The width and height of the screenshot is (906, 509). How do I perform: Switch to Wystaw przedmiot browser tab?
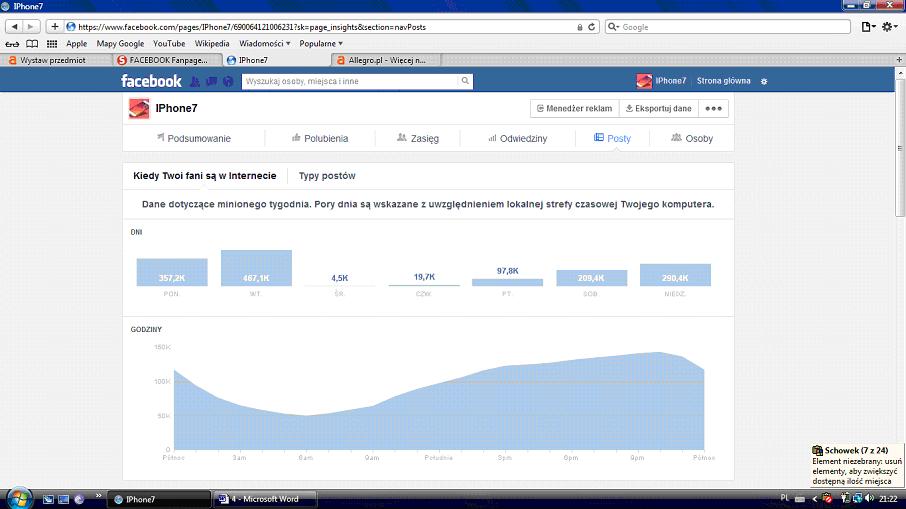tap(56, 60)
